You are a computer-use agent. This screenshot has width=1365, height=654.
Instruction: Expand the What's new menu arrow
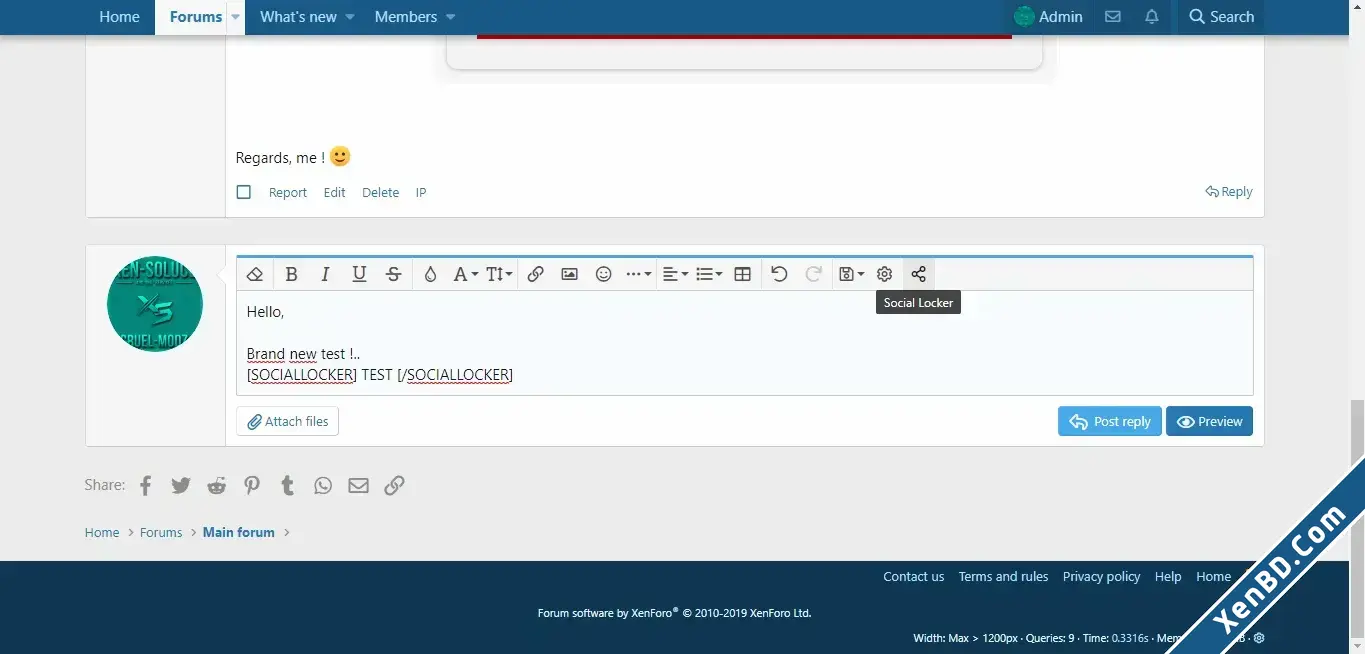click(350, 17)
